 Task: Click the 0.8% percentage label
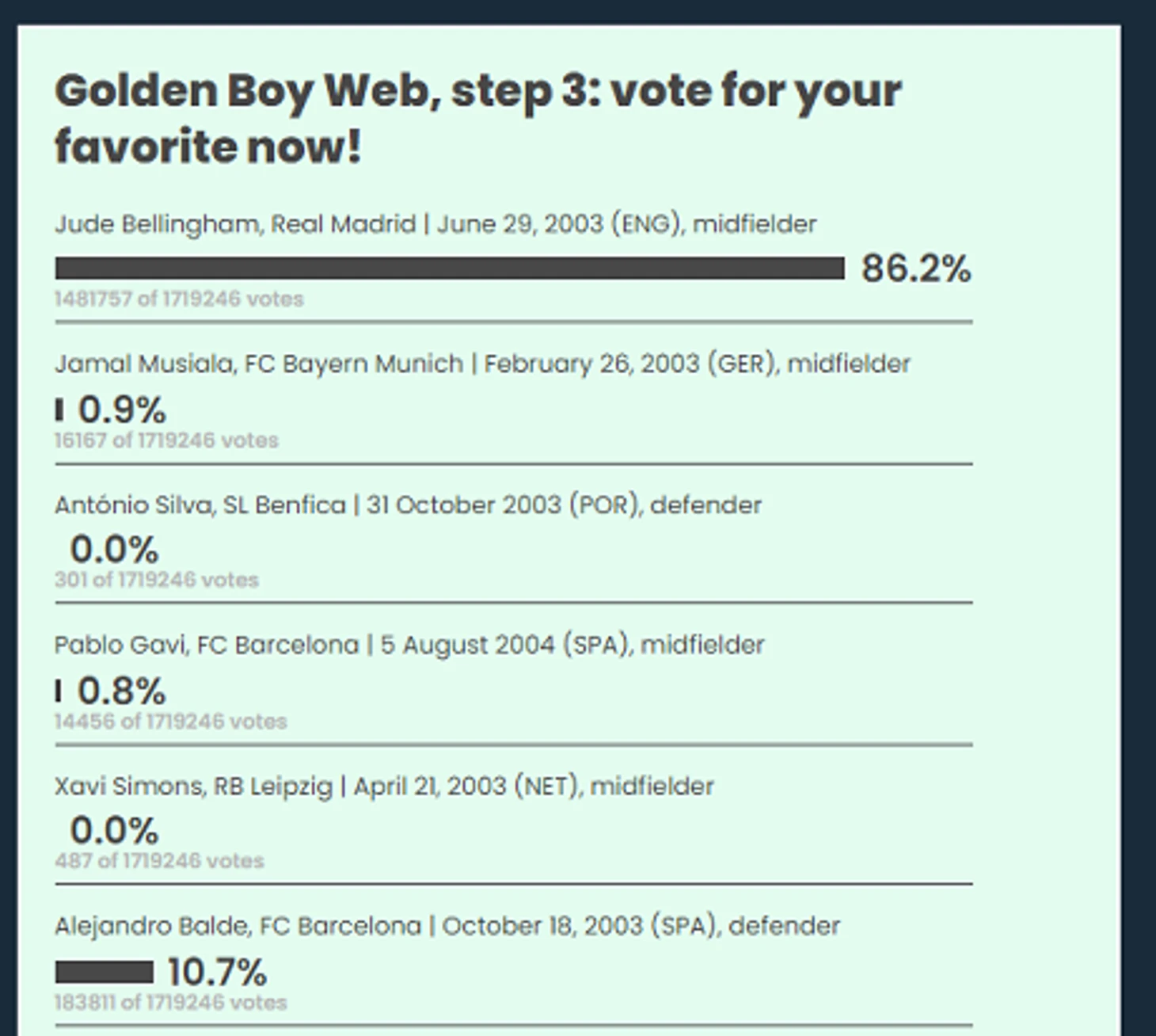click(121, 691)
